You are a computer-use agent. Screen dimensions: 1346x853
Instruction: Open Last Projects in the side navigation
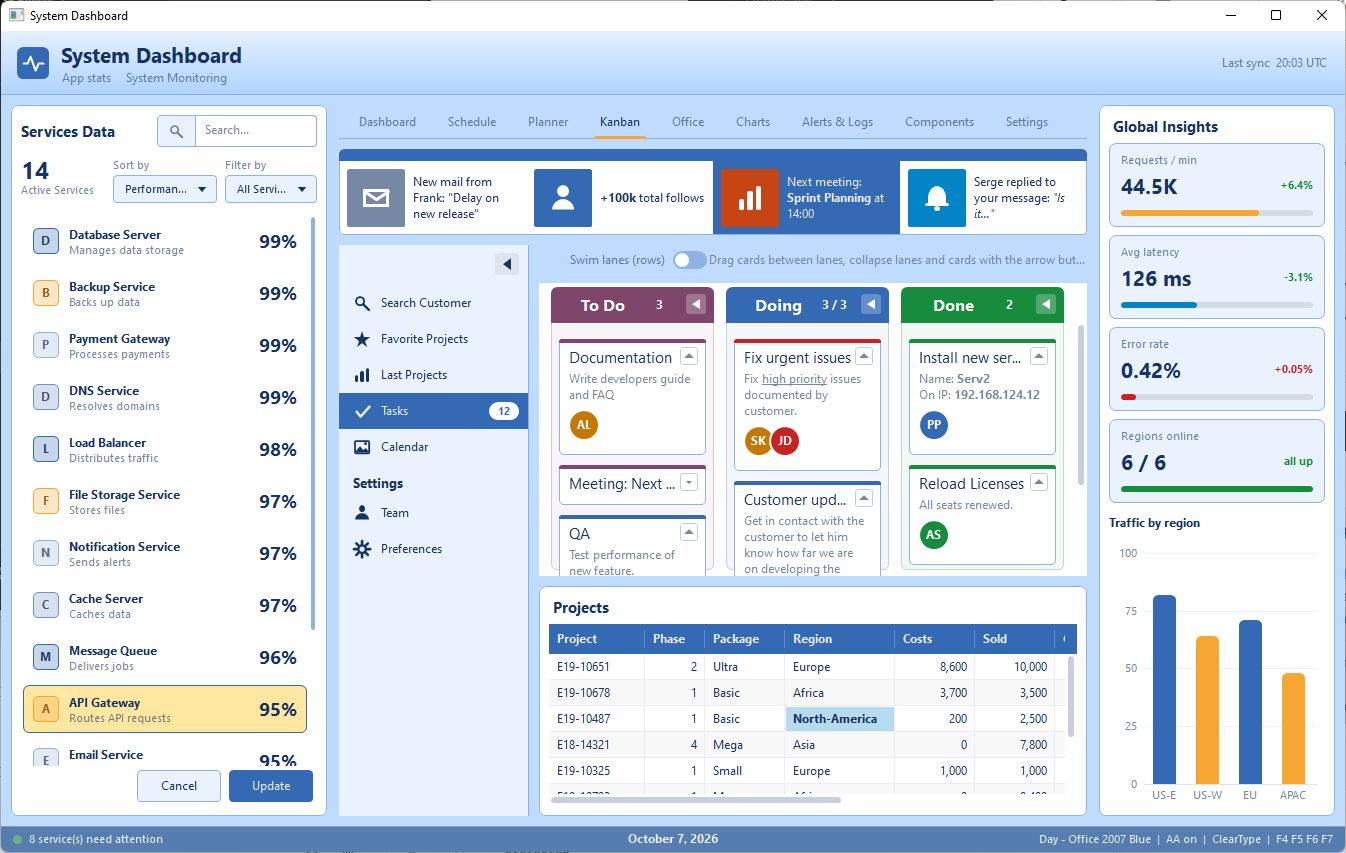tap(433, 375)
